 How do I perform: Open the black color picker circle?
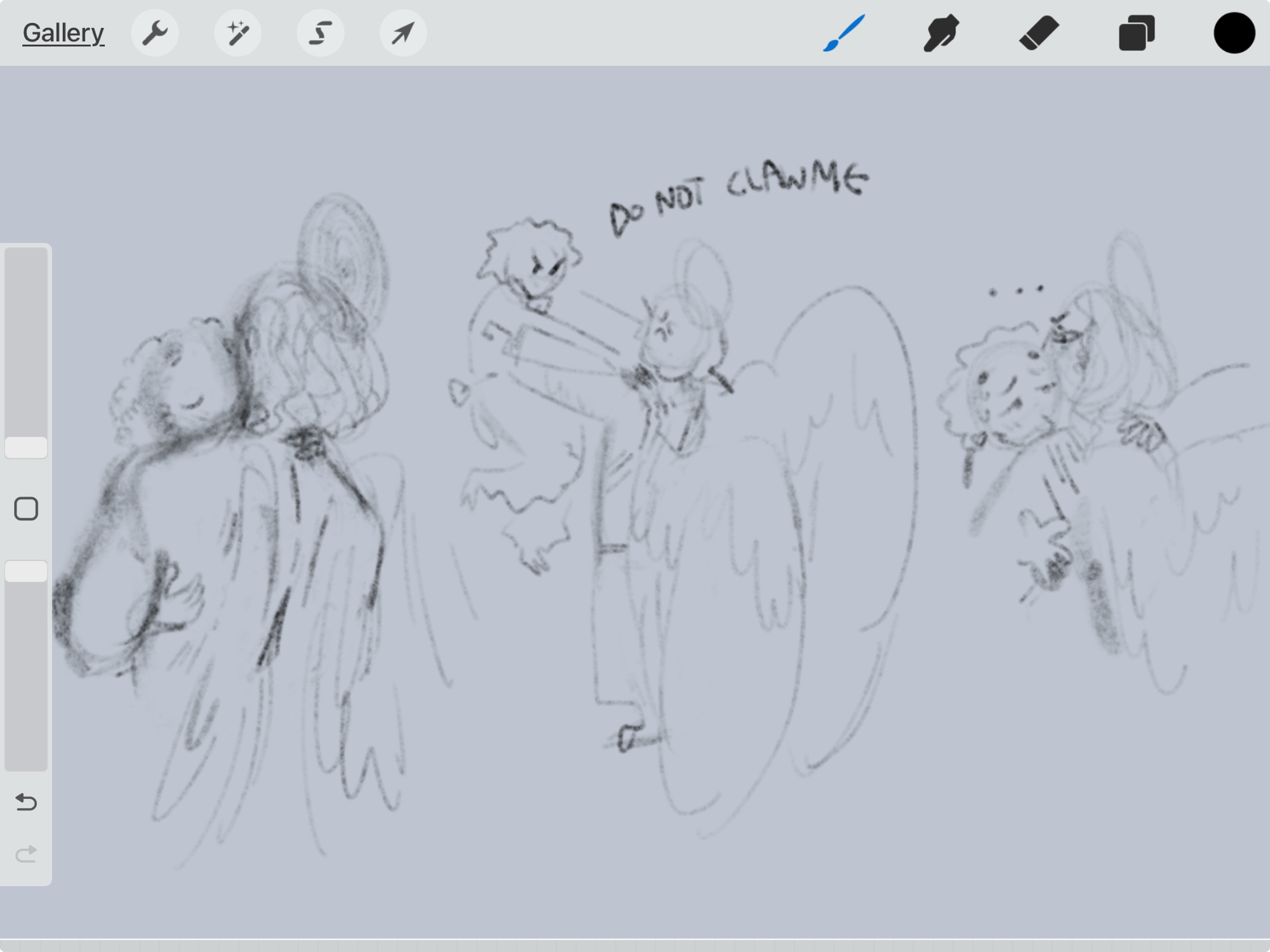click(1234, 33)
